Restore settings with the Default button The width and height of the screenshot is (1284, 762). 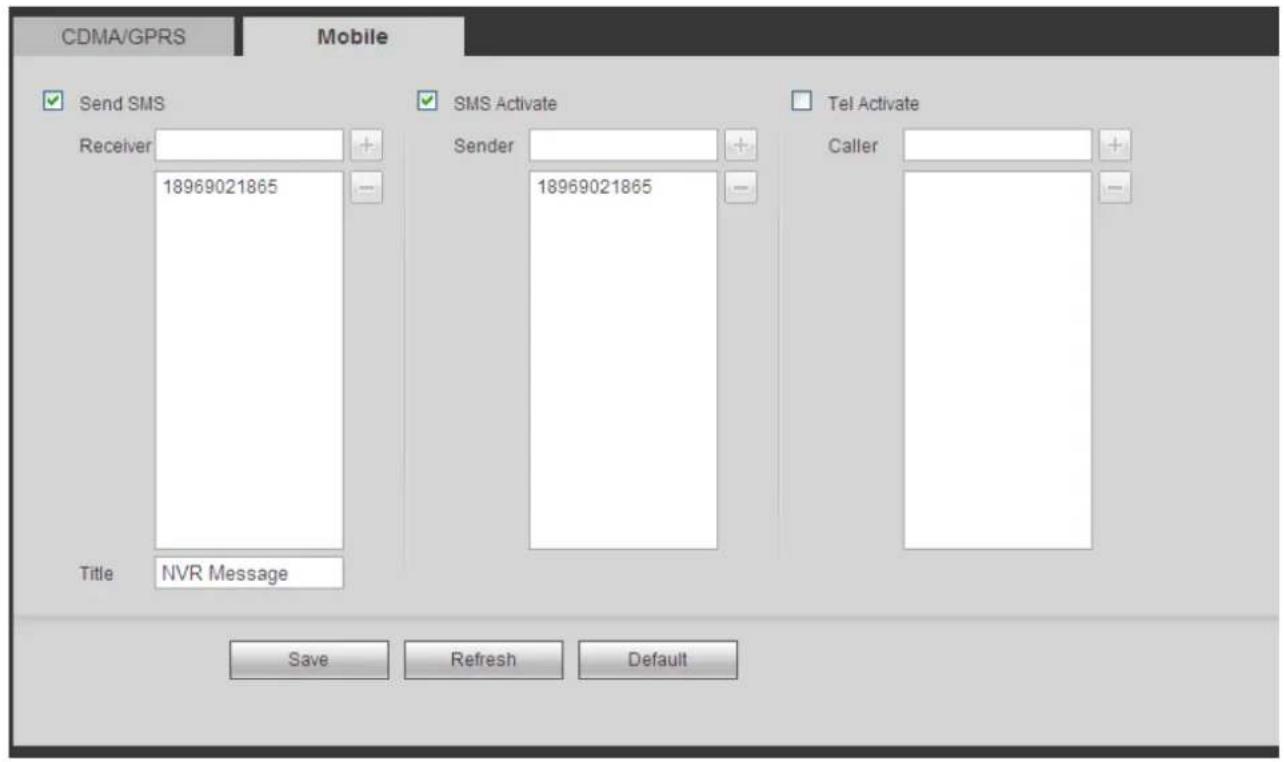tap(657, 659)
